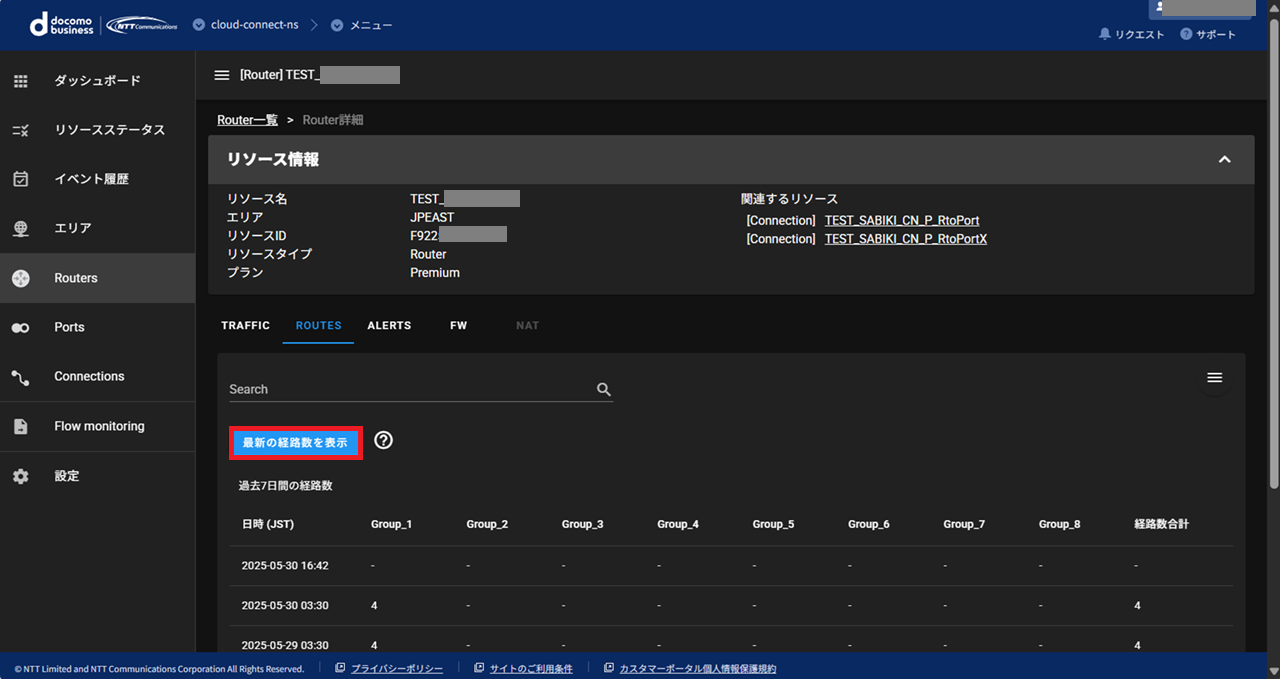This screenshot has height=679, width=1280.
Task: Open the TEST_SABIKI_CN_P_RtoPortX connection link
Action: [x=905, y=239]
